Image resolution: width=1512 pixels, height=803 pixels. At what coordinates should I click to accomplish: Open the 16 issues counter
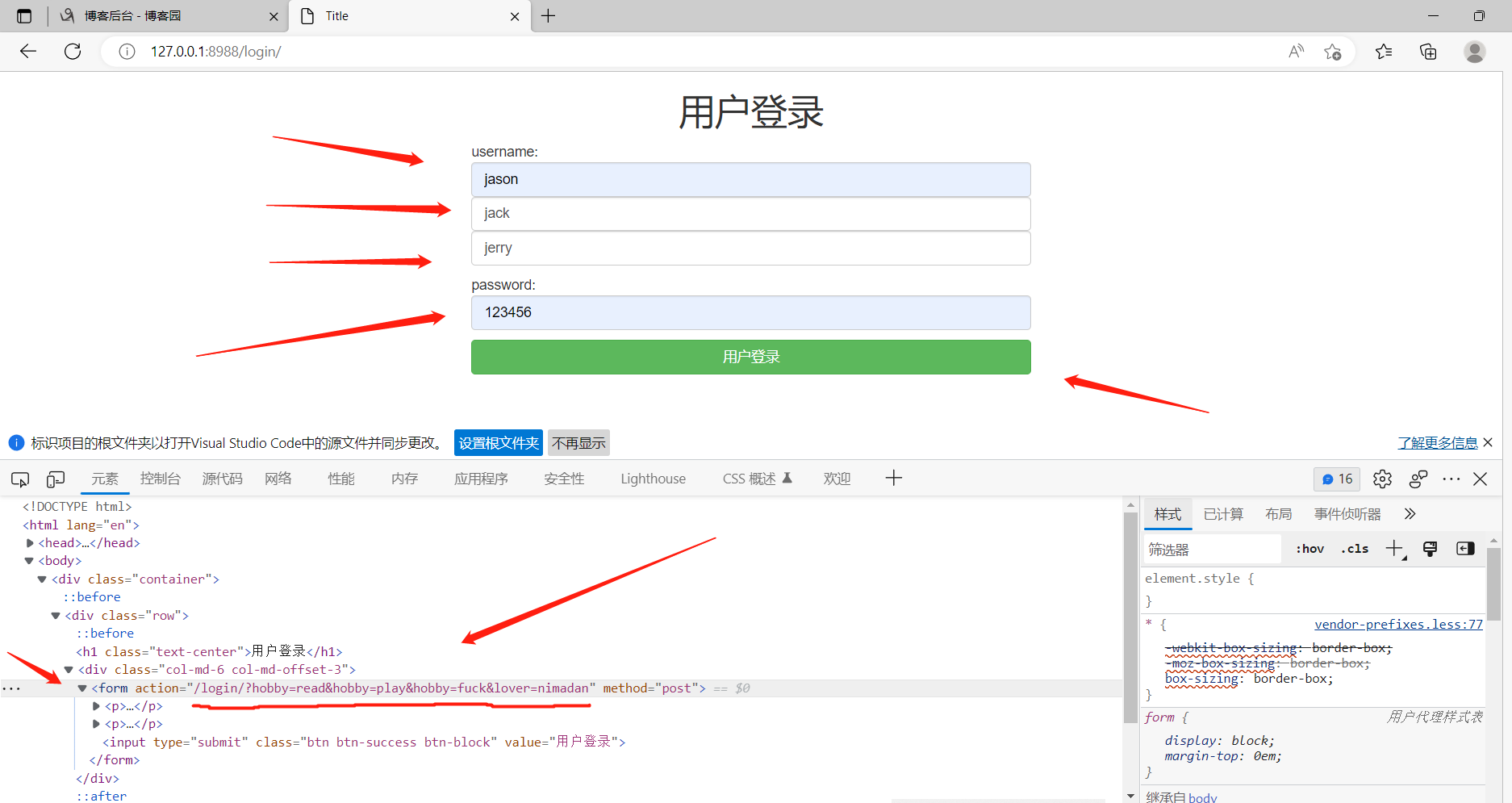click(x=1337, y=479)
